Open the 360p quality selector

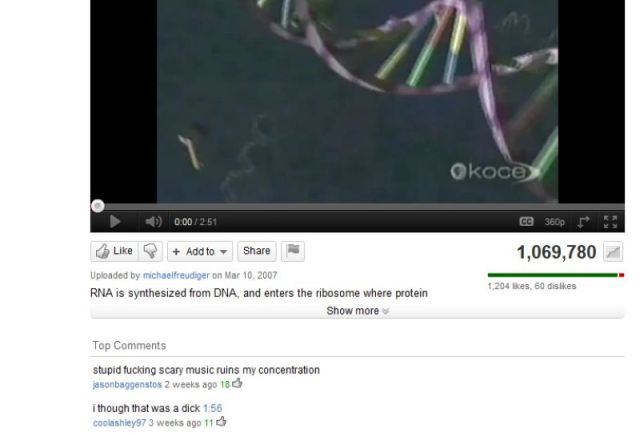tap(554, 222)
